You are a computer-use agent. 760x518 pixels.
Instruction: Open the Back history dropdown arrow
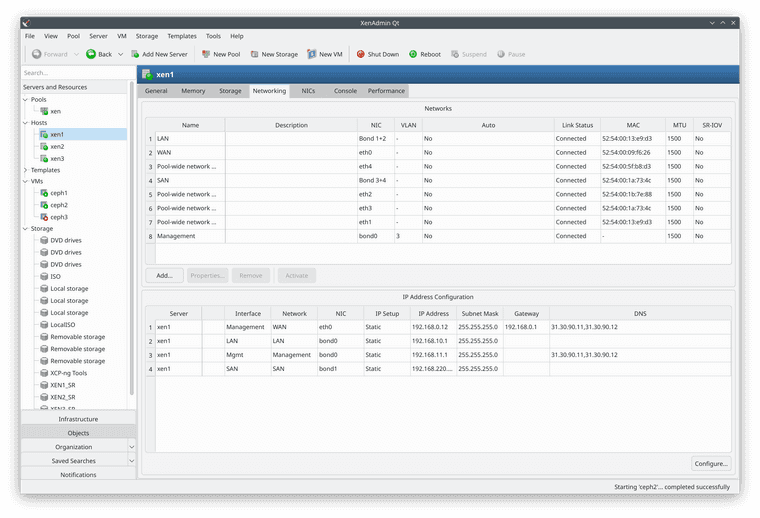pos(121,55)
